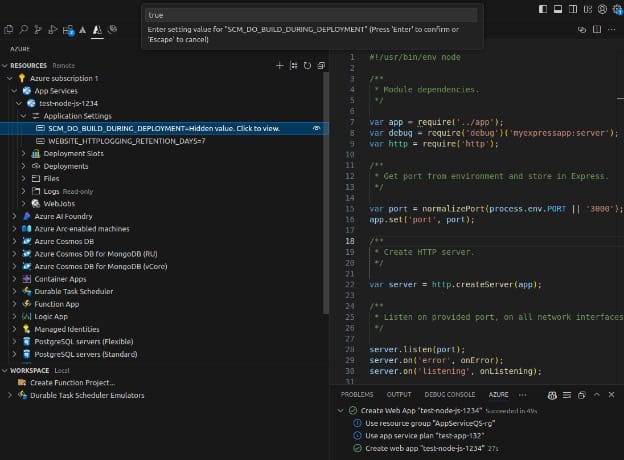Collapse Create Web App activity entry
The width and height of the screenshot is (624, 460).
pos(340,411)
